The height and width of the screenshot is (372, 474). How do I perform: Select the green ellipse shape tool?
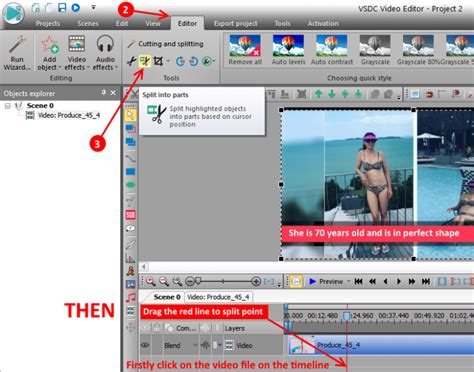(130, 185)
